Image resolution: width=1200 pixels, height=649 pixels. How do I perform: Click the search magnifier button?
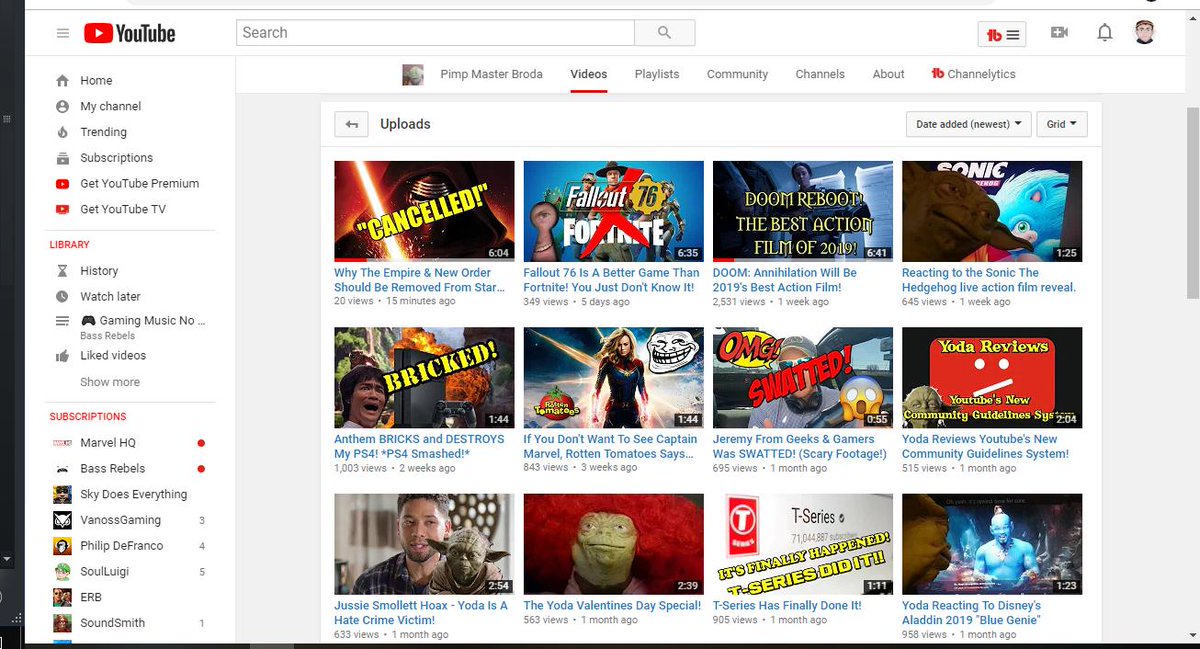click(x=665, y=33)
